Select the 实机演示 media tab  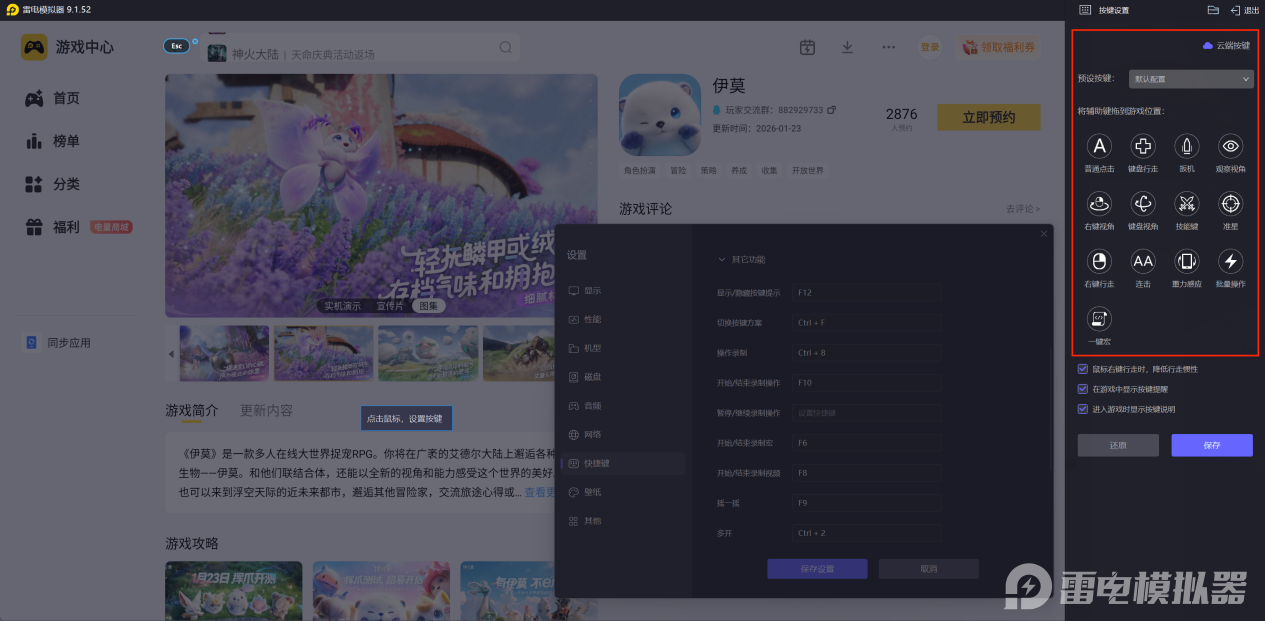(343, 306)
